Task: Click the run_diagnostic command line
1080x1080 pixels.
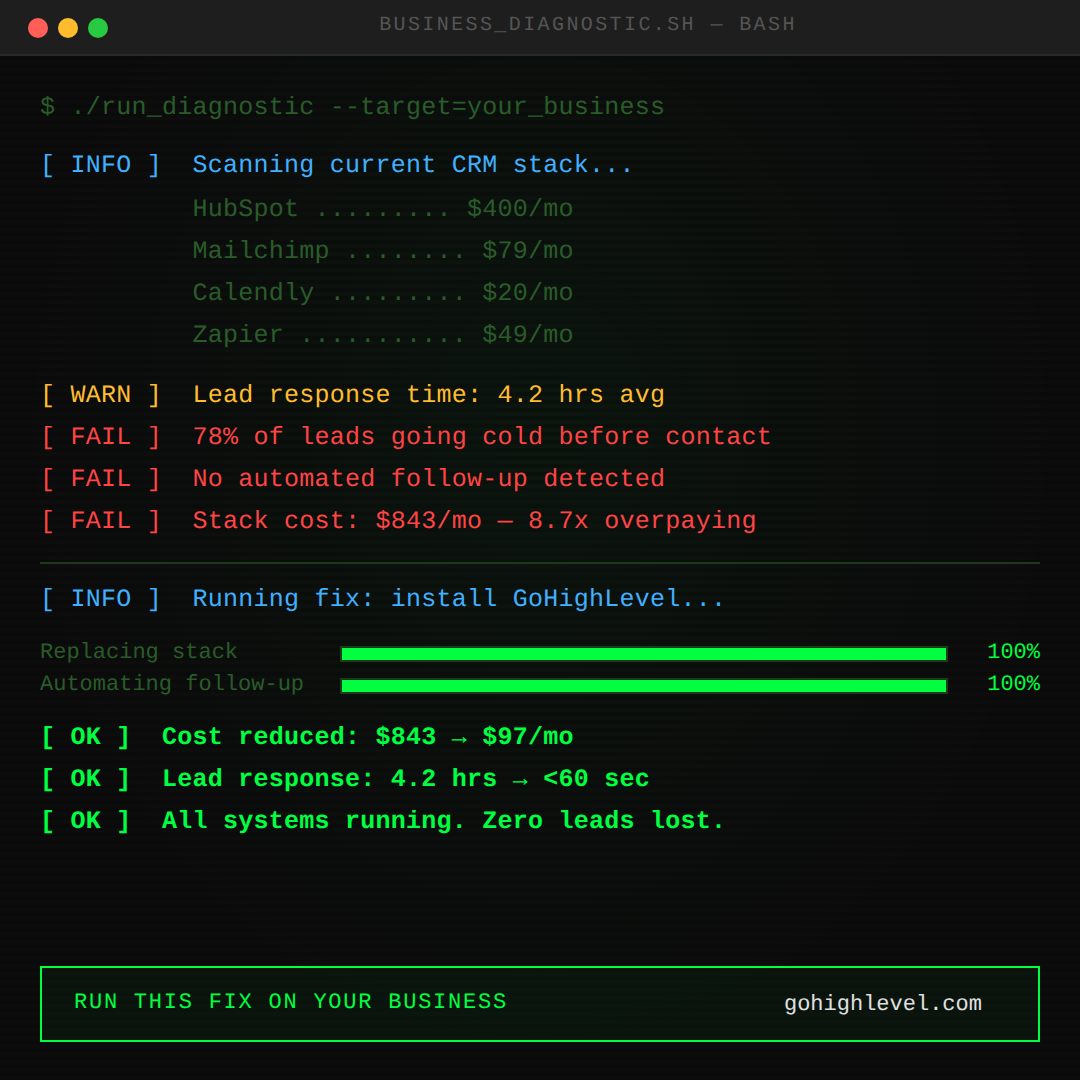Action: (x=352, y=107)
